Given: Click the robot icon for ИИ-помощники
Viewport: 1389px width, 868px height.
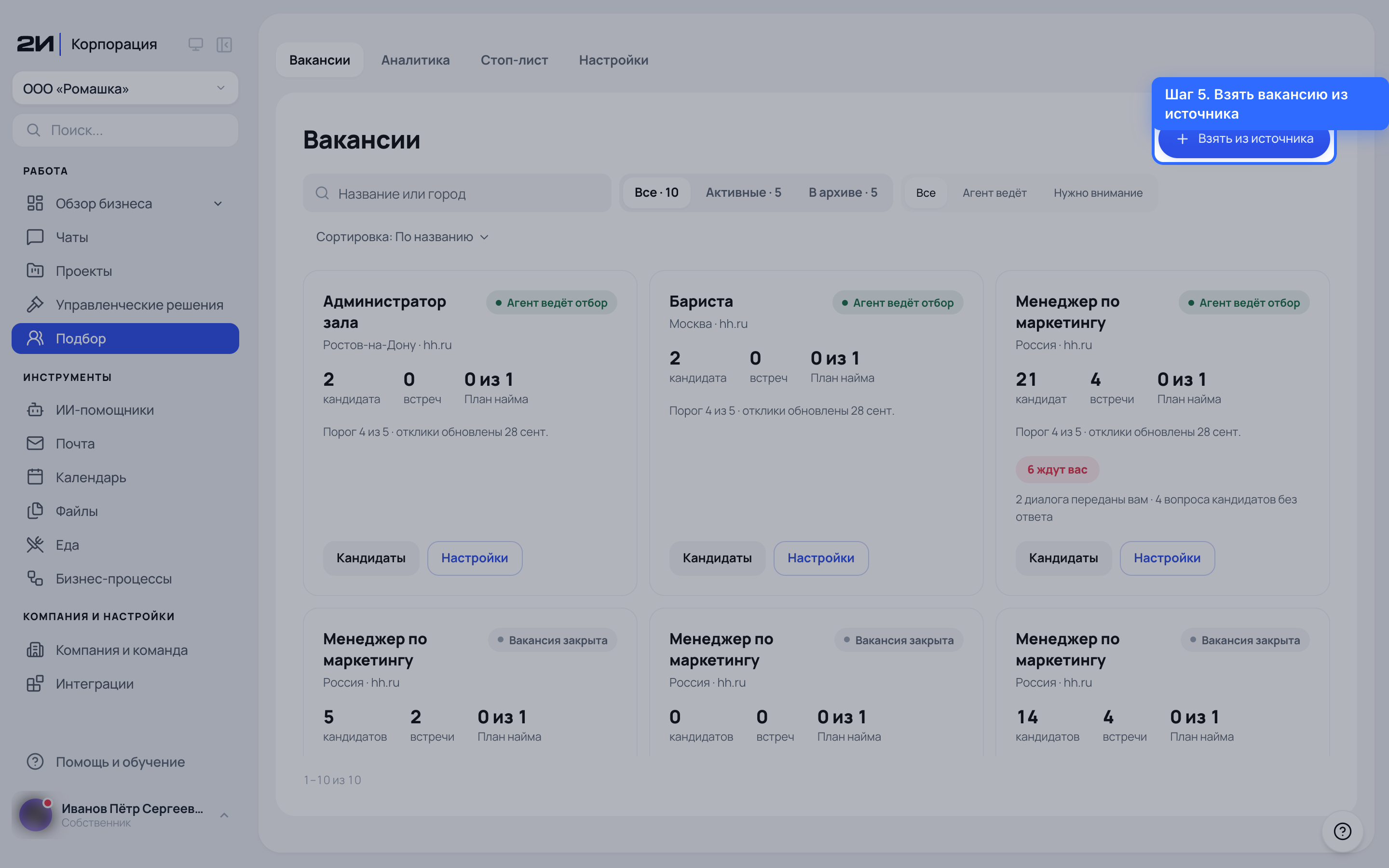Looking at the screenshot, I should (35, 410).
